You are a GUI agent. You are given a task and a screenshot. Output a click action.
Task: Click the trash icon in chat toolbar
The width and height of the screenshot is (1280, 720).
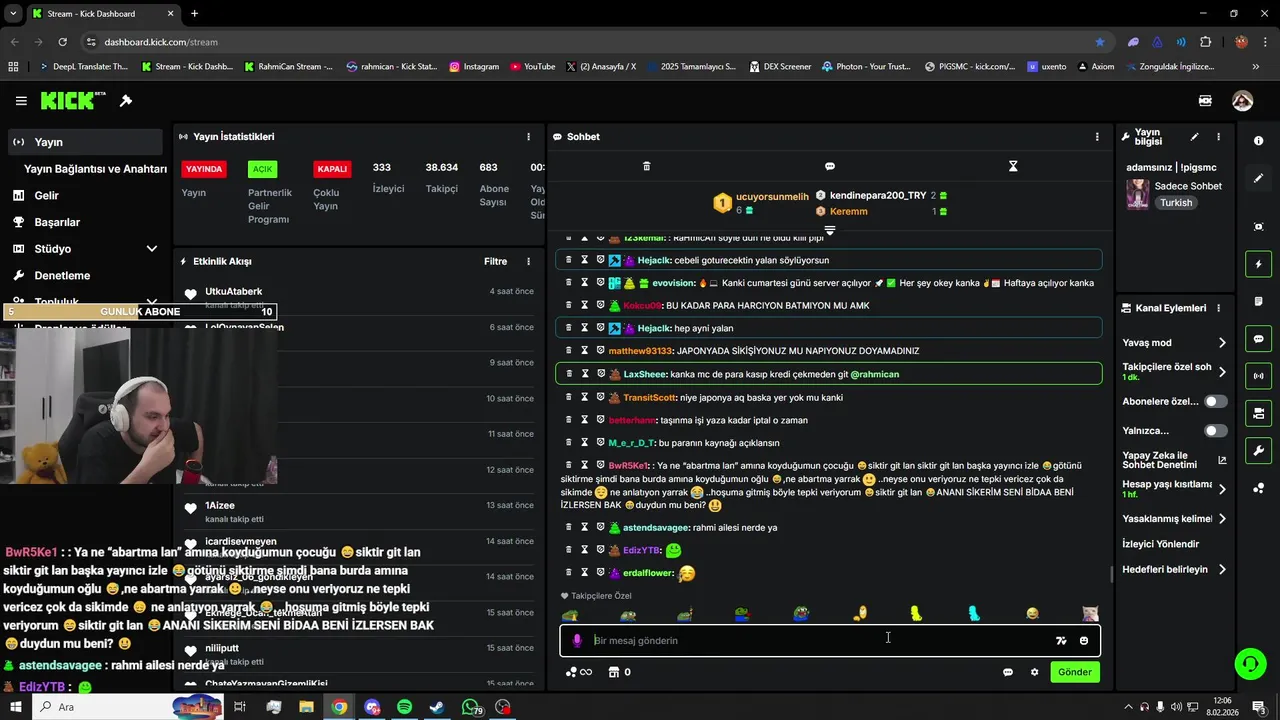click(x=646, y=166)
